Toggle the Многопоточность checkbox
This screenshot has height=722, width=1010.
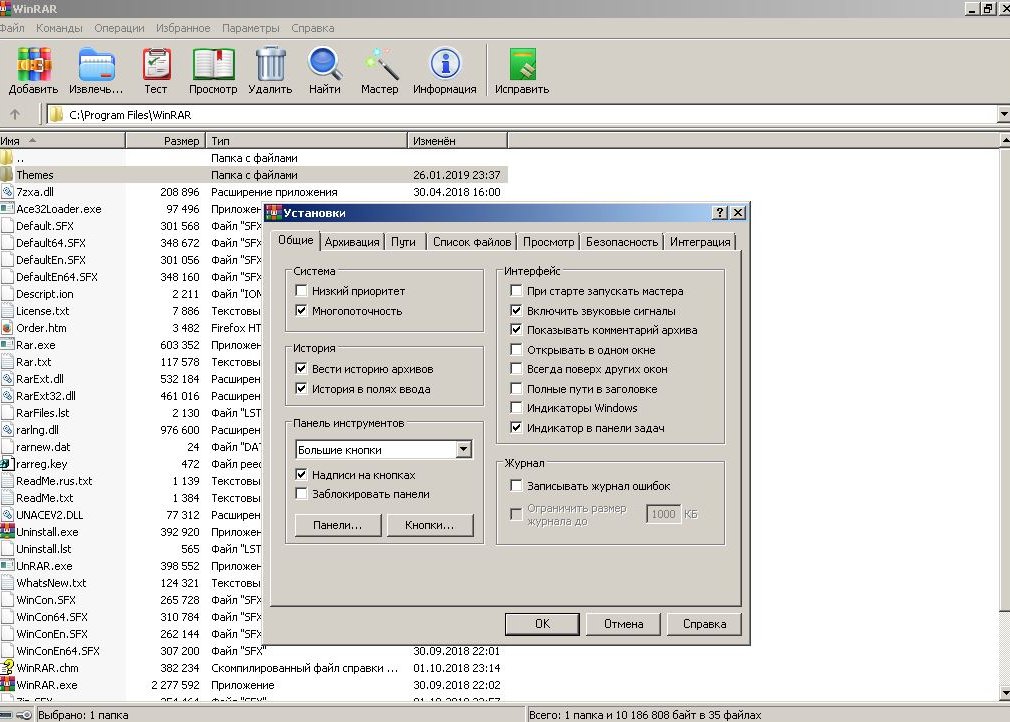pyautogui.click(x=301, y=310)
